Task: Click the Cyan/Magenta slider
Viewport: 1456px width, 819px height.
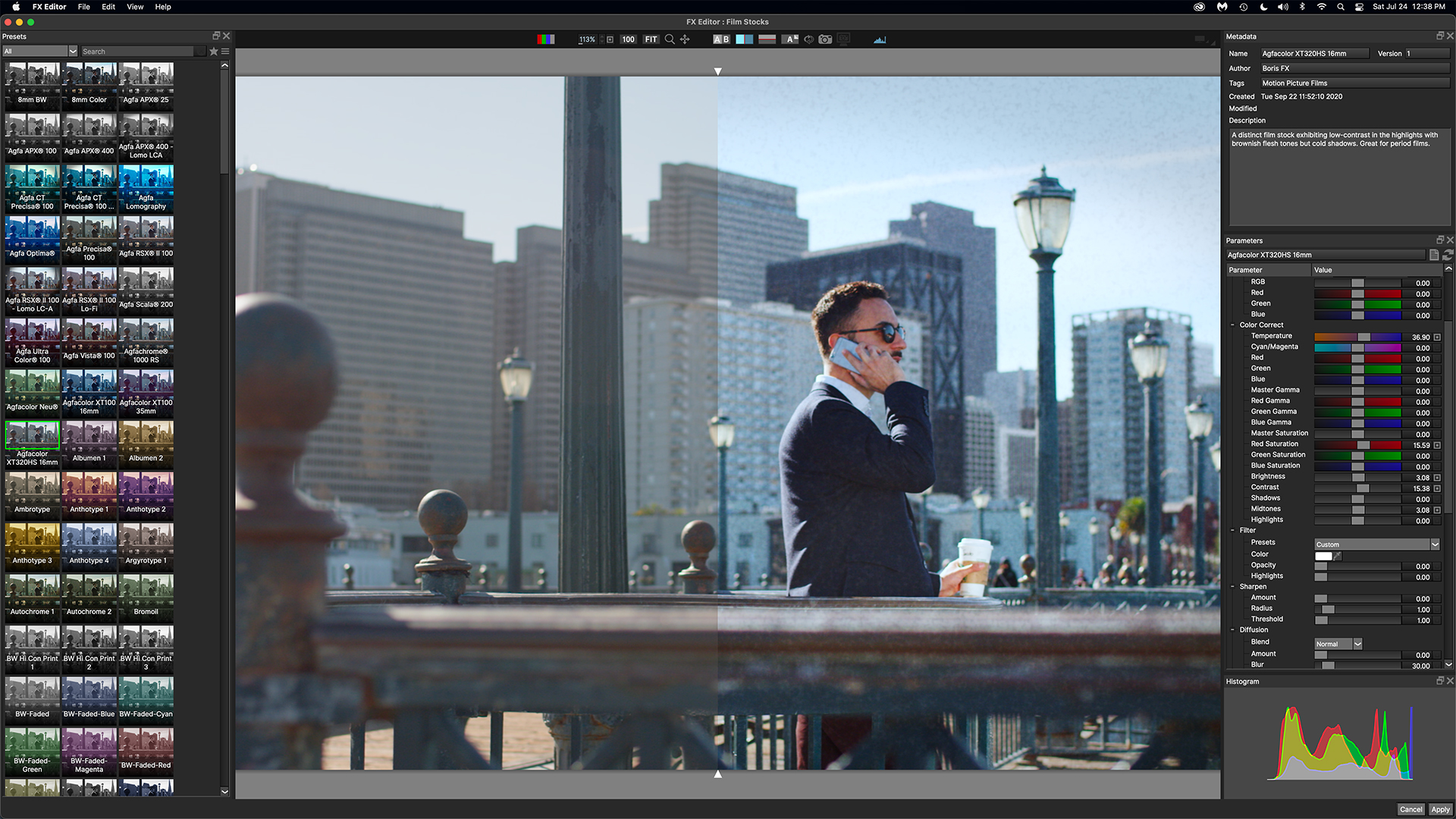Action: (1357, 347)
